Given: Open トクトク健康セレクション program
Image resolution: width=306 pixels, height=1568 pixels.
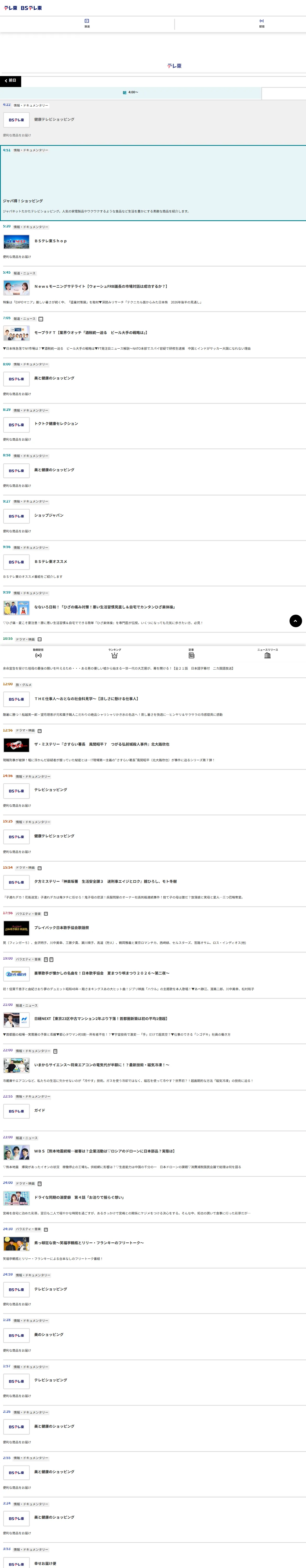Looking at the screenshot, I should point(56,424).
